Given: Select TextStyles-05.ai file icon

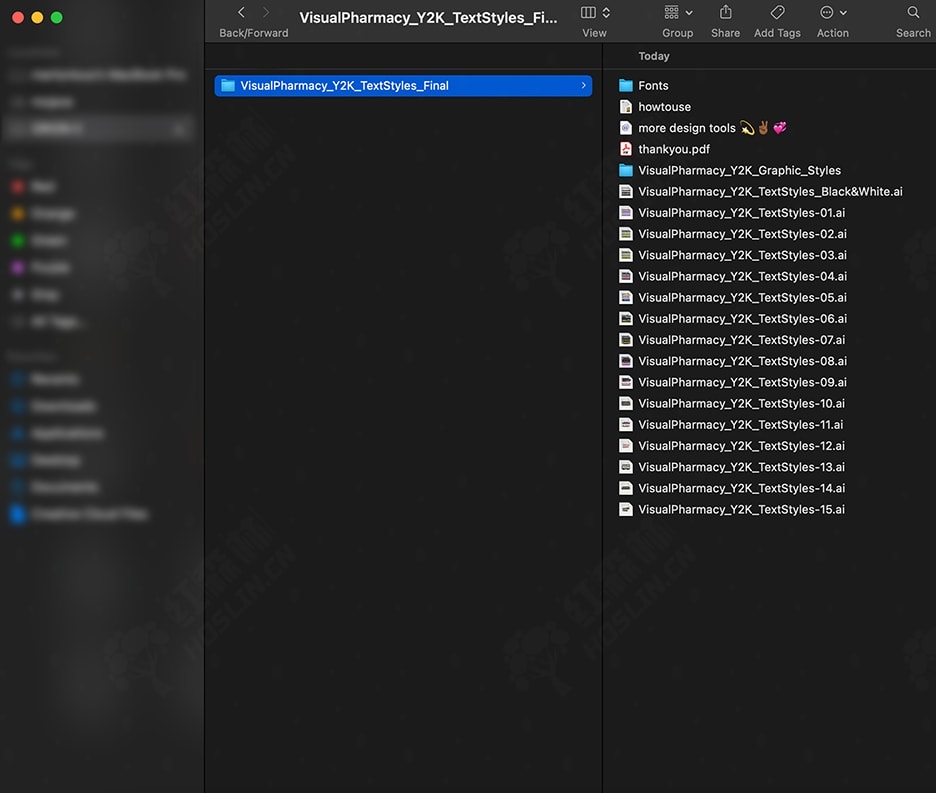Looking at the screenshot, I should click(x=626, y=297).
